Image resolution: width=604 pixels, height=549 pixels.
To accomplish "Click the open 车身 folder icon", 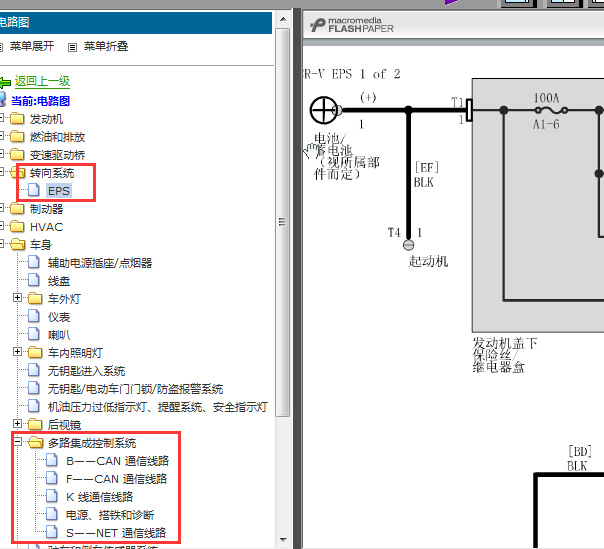I will [17, 244].
